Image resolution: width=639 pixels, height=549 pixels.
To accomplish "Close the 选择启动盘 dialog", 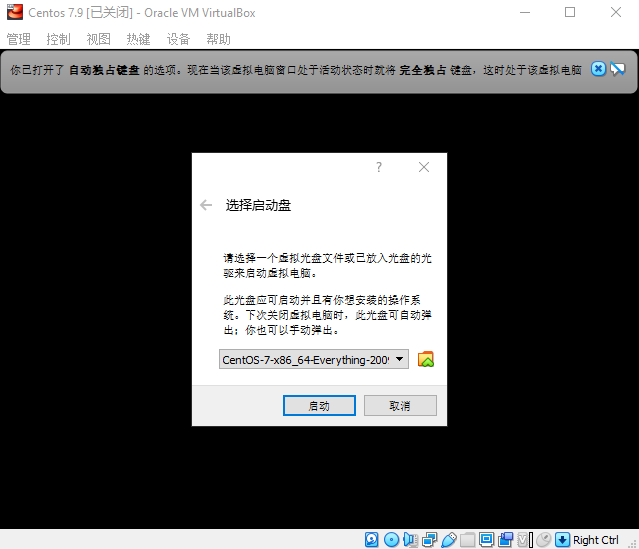I will pos(424,167).
